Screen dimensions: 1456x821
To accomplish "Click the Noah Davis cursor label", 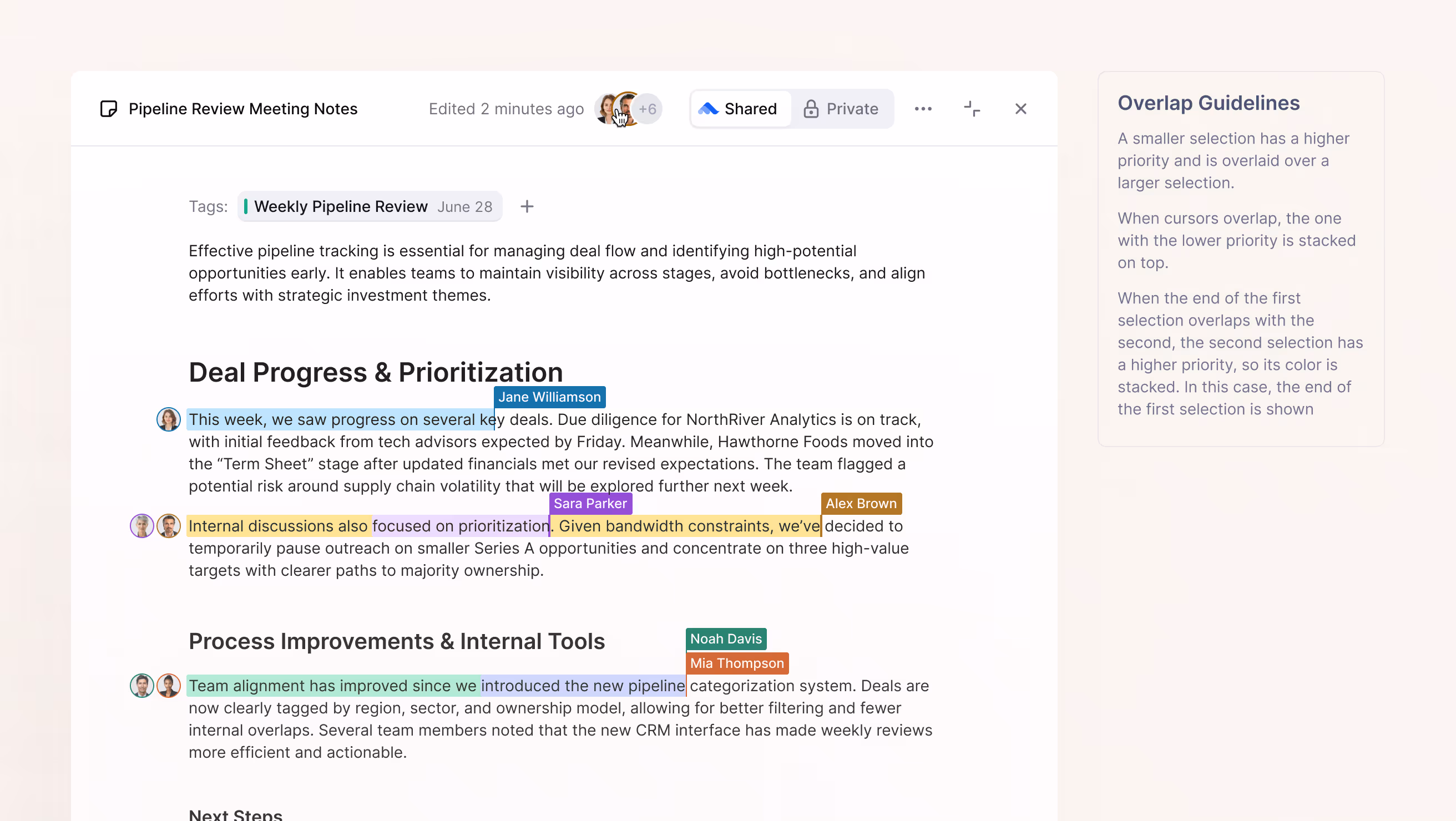I will click(726, 638).
